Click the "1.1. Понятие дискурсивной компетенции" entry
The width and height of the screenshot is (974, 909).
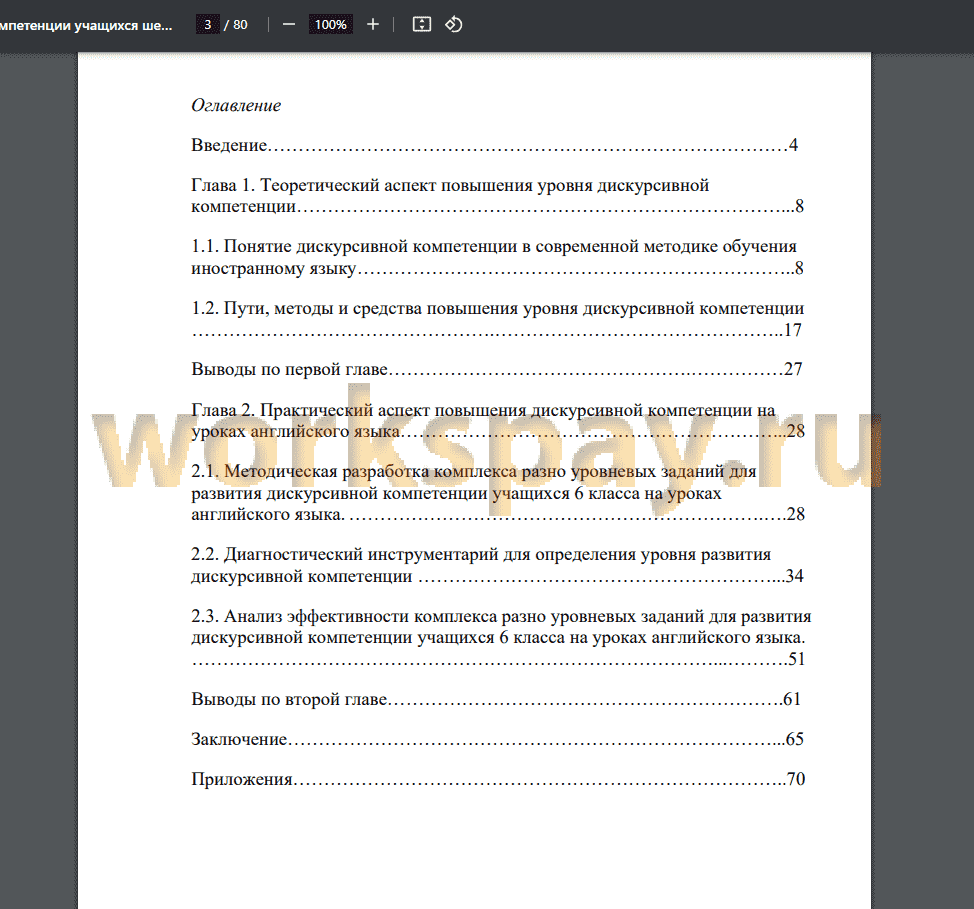point(498,257)
